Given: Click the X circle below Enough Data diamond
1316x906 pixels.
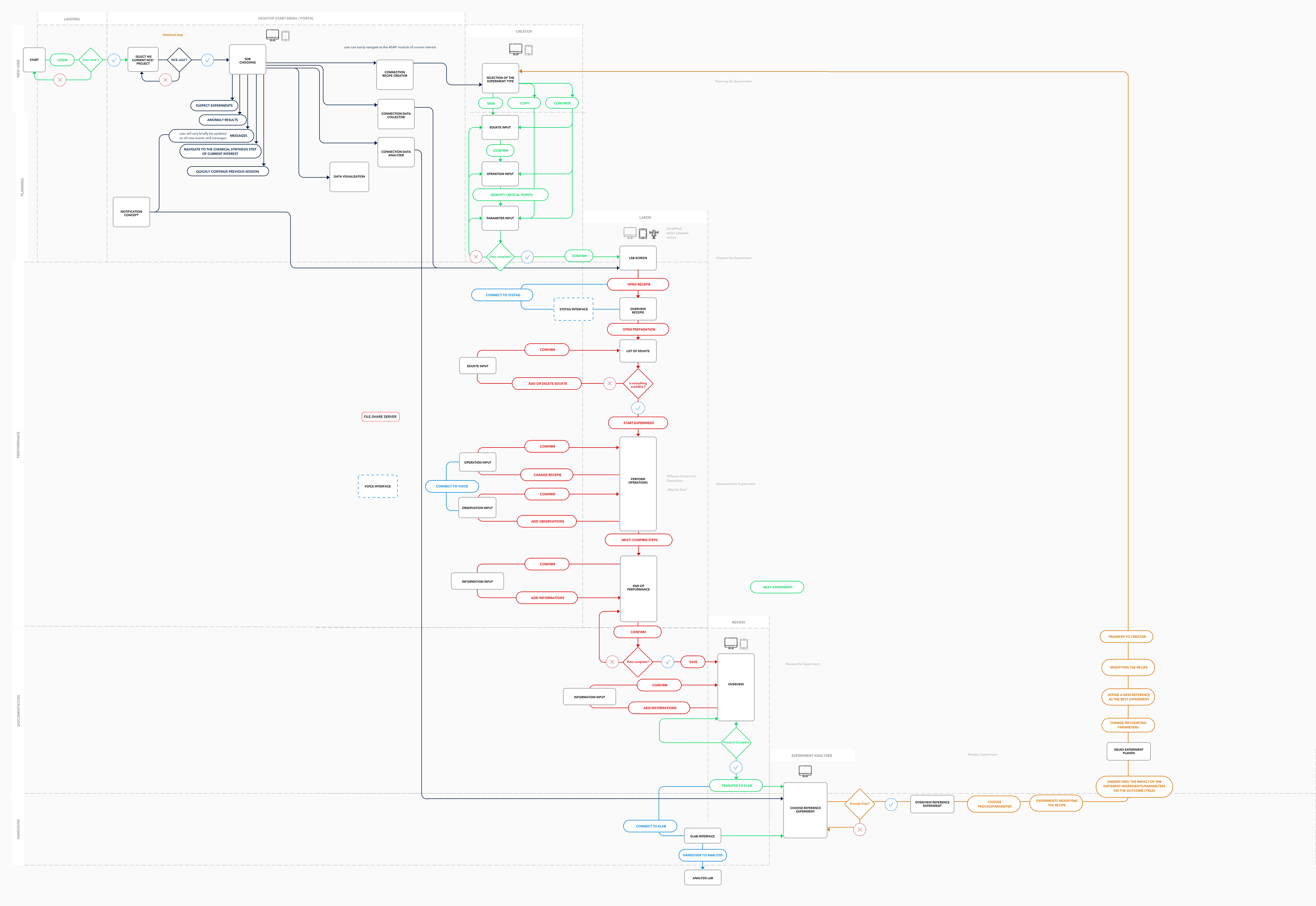Looking at the screenshot, I should 860,830.
